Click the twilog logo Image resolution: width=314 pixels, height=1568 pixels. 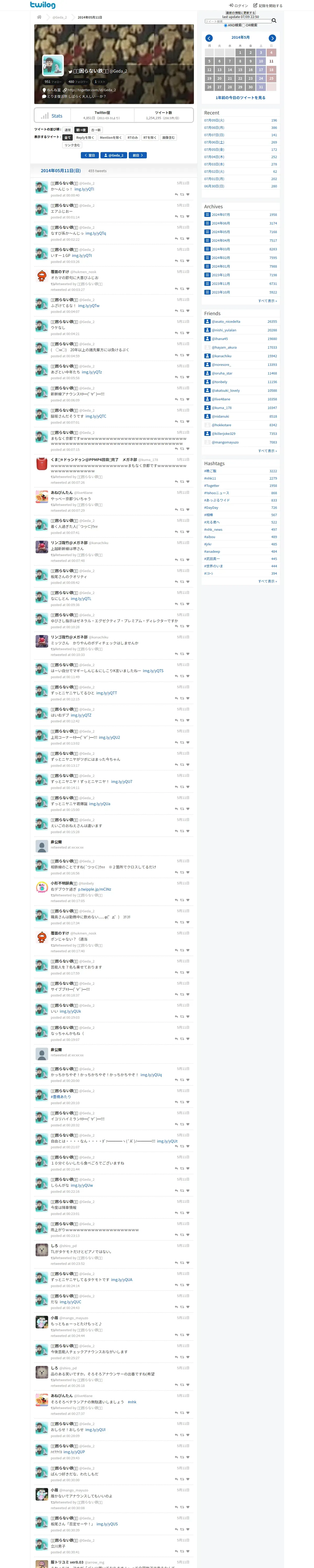tap(43, 5)
